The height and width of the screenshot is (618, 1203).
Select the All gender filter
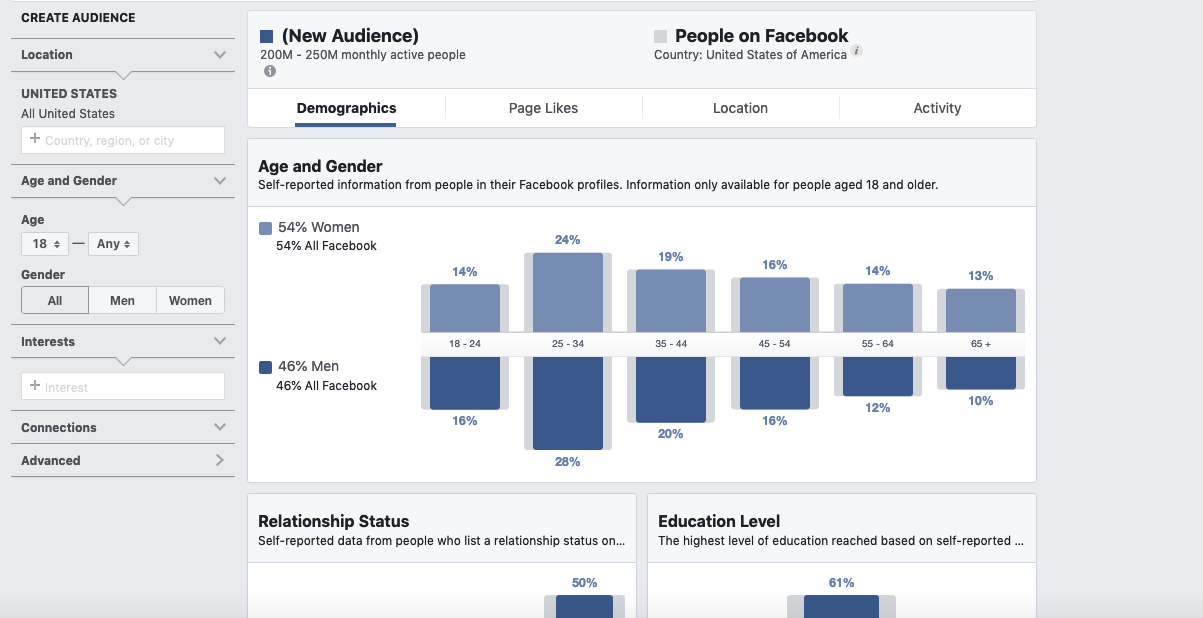point(54,299)
